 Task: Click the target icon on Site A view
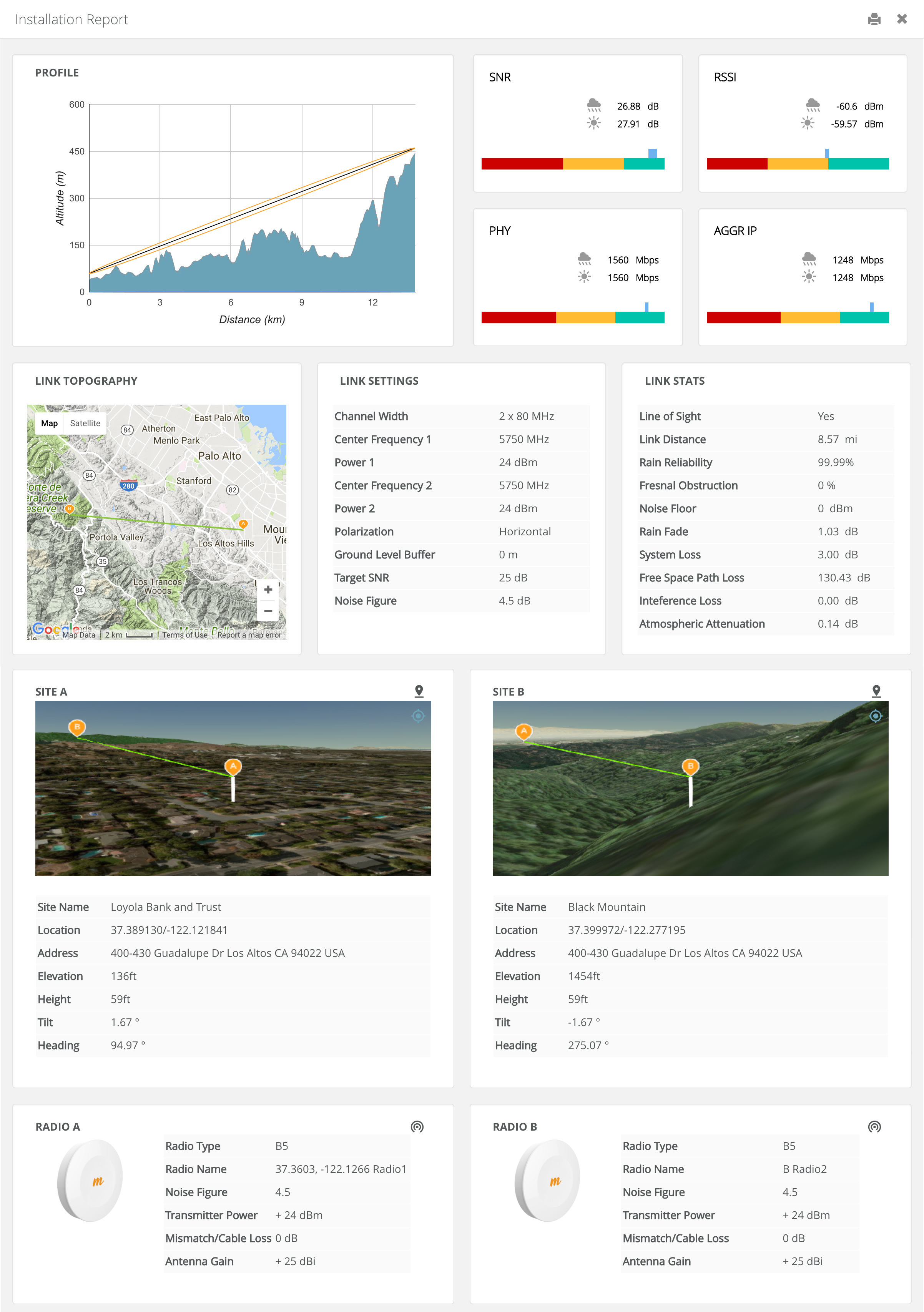pyautogui.click(x=418, y=716)
